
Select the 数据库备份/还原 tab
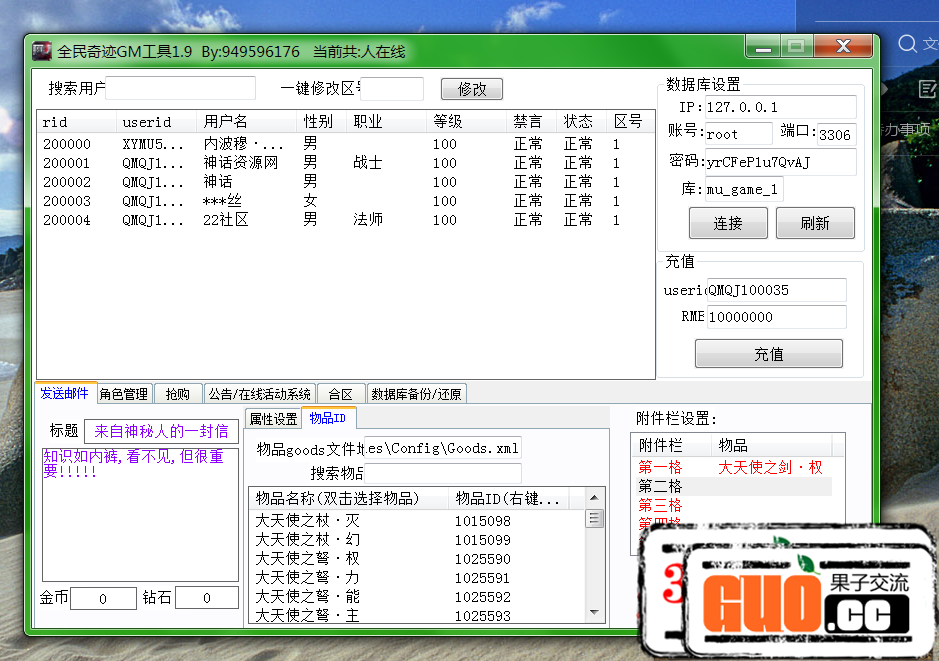click(x=416, y=394)
